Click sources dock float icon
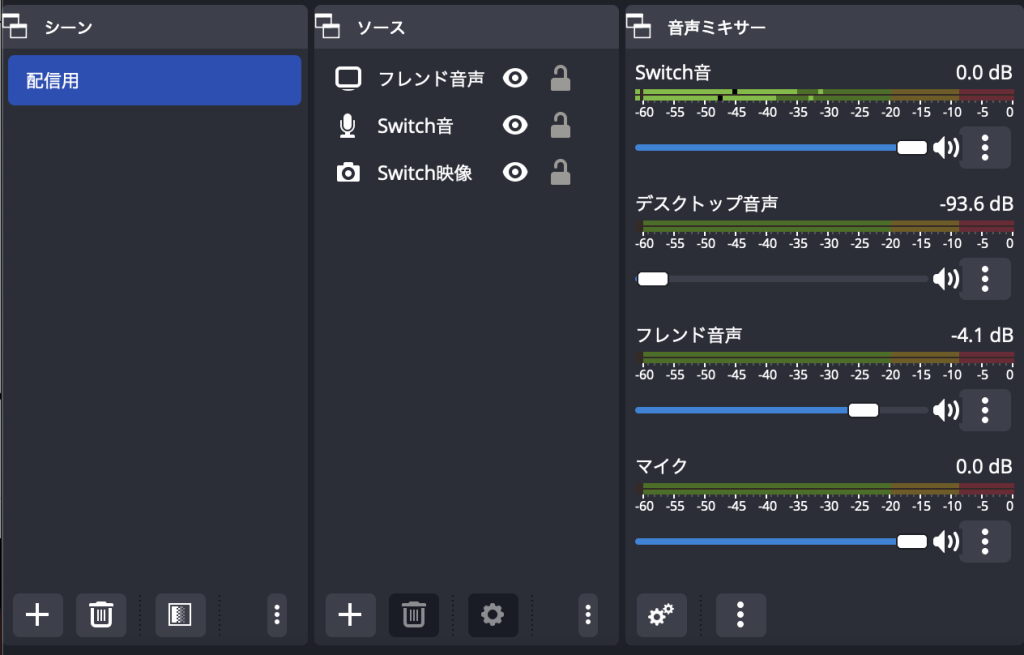This screenshot has width=1024, height=655. [x=328, y=26]
